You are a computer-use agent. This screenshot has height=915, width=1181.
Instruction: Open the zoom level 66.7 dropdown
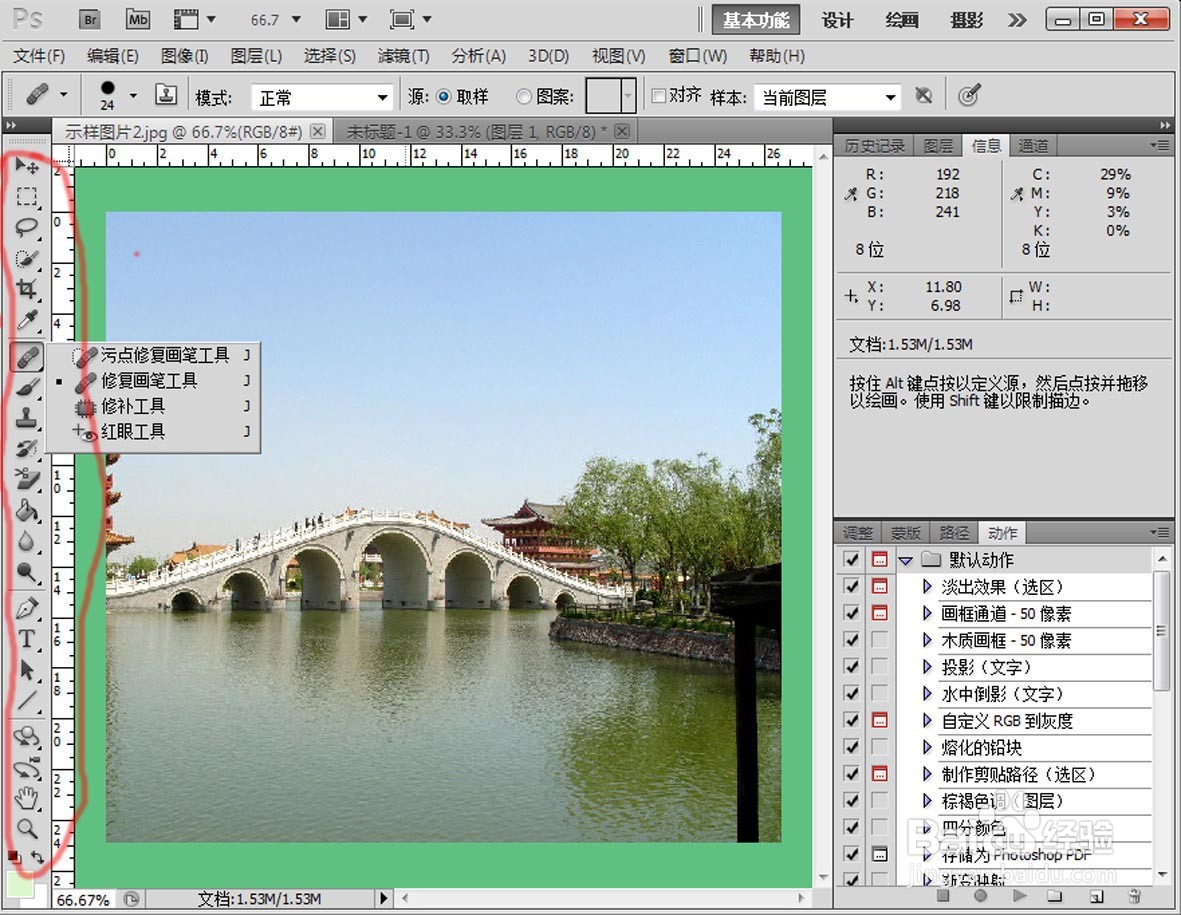tap(296, 20)
